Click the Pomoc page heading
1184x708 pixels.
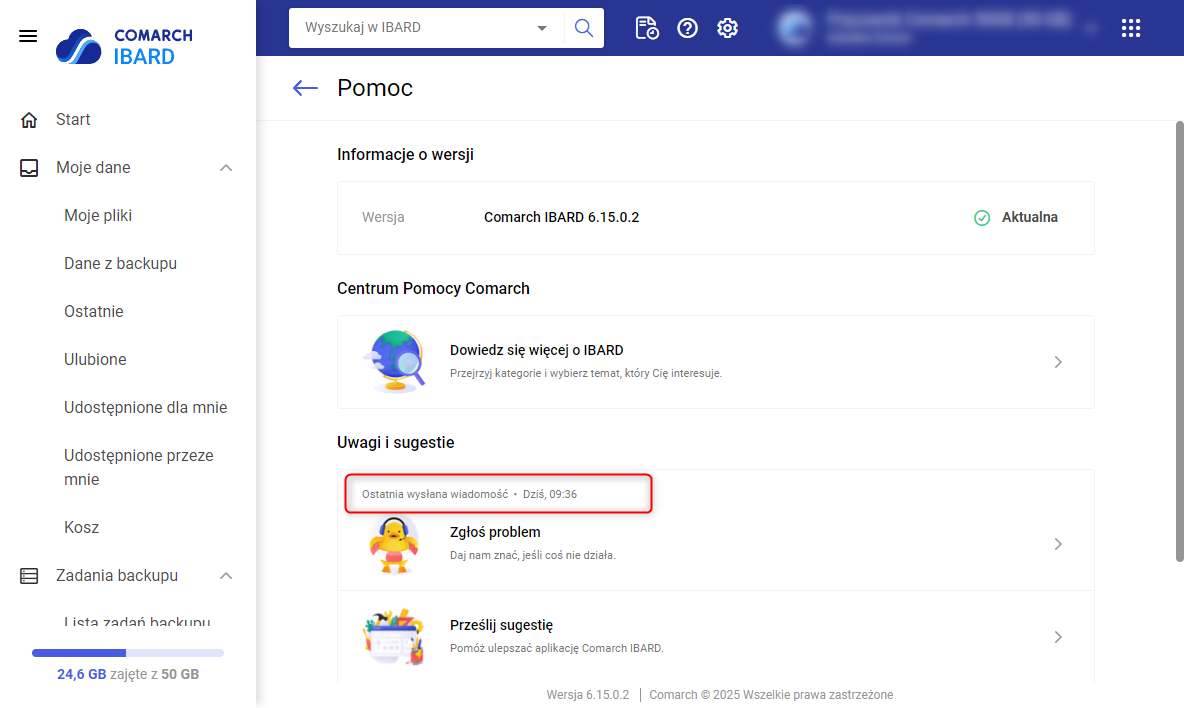click(375, 88)
